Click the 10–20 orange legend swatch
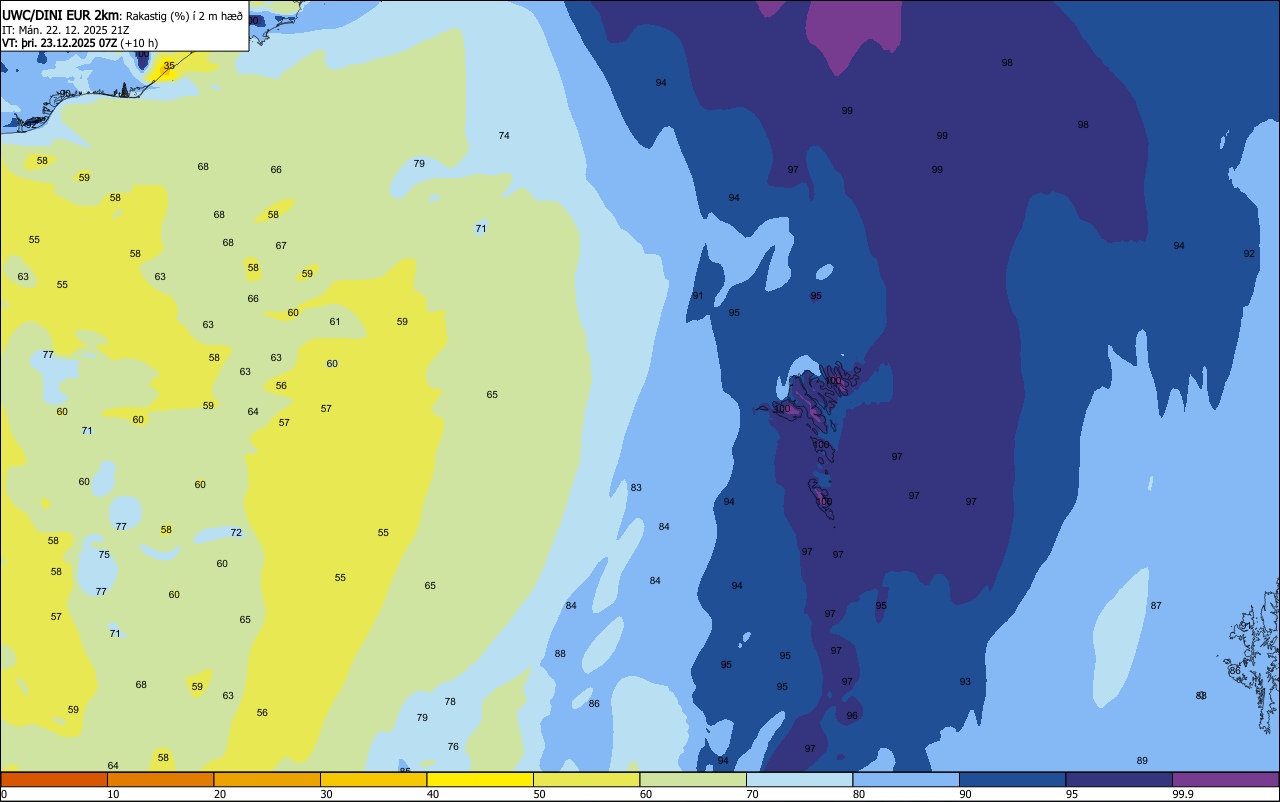 (x=160, y=779)
